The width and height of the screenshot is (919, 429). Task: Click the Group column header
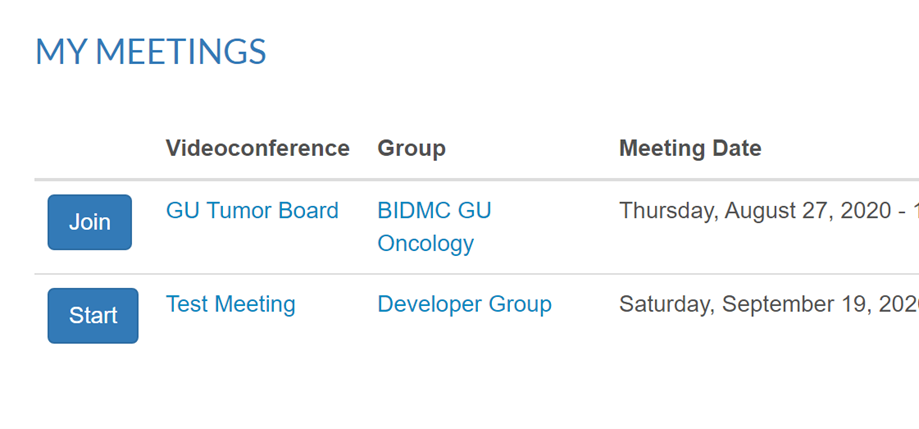pyautogui.click(x=411, y=149)
